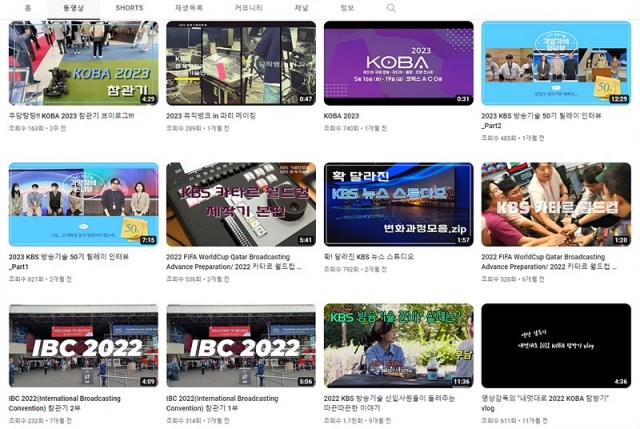This screenshot has height=429, width=640.
Task: Play KOBA 2023 참관기 vlog thumbnail
Action: [x=83, y=63]
